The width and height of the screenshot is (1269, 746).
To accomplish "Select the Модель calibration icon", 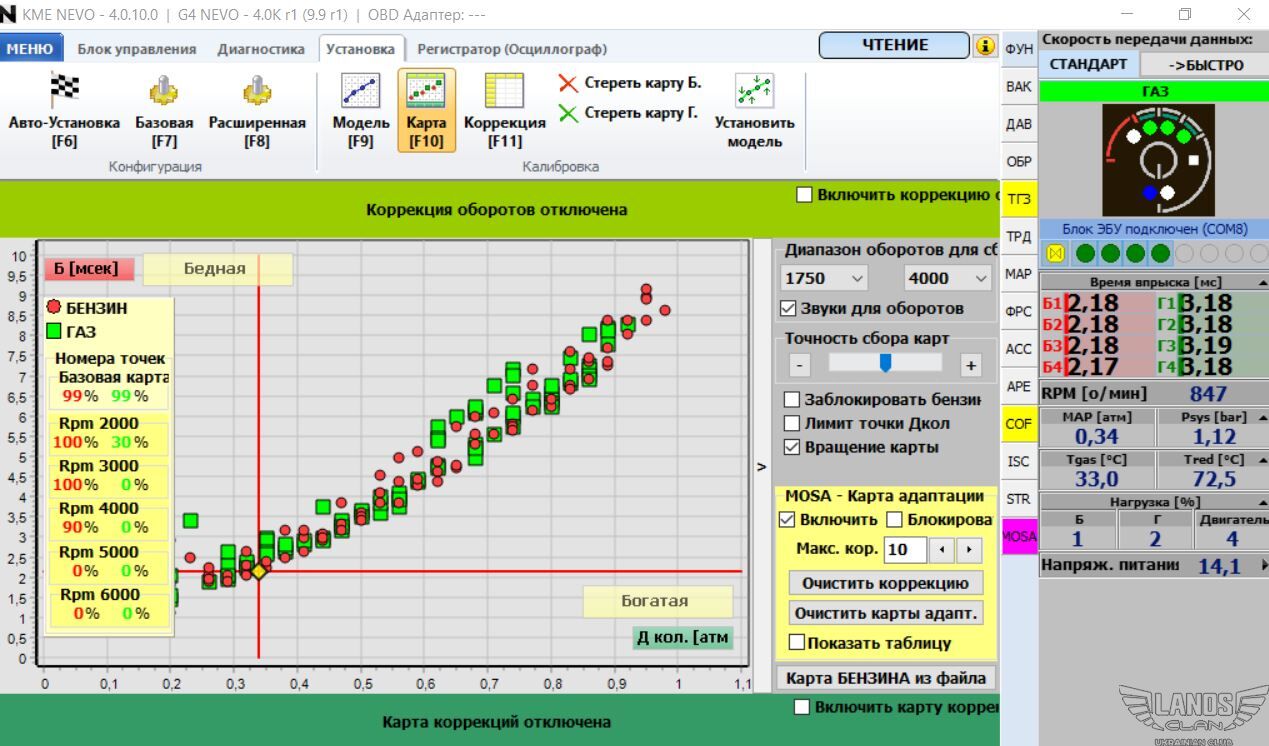I will click(360, 91).
